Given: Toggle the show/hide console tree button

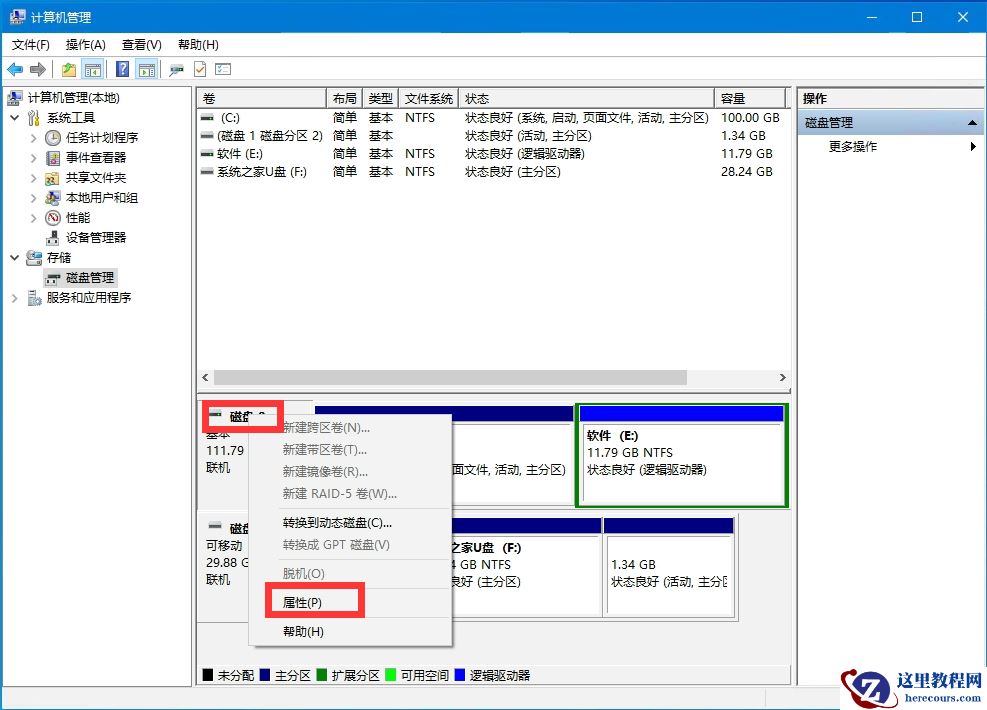Looking at the screenshot, I should [x=93, y=68].
